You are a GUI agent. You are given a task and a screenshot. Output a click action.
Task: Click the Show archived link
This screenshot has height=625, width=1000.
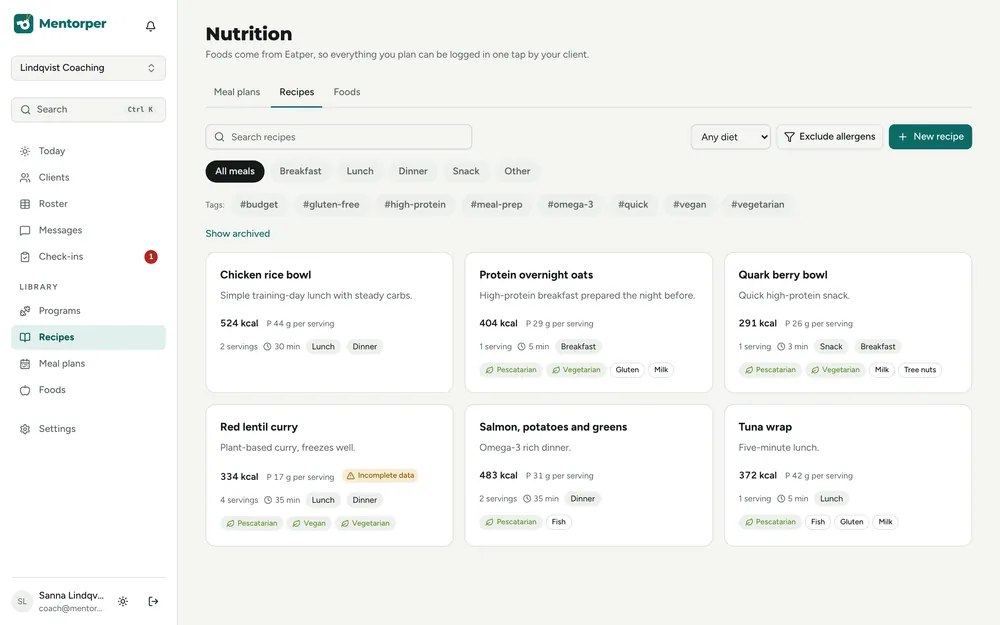238,234
